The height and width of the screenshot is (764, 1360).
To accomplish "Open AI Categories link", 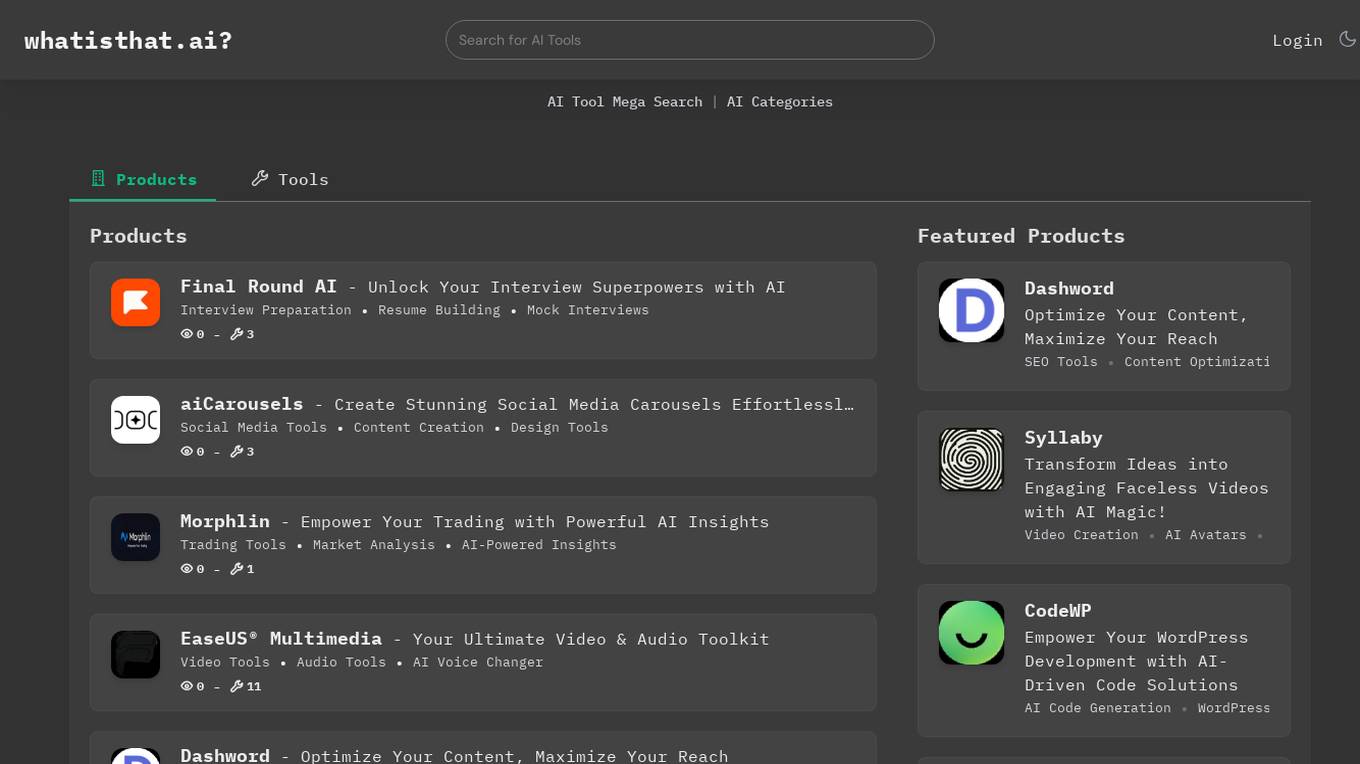I will tap(779, 102).
